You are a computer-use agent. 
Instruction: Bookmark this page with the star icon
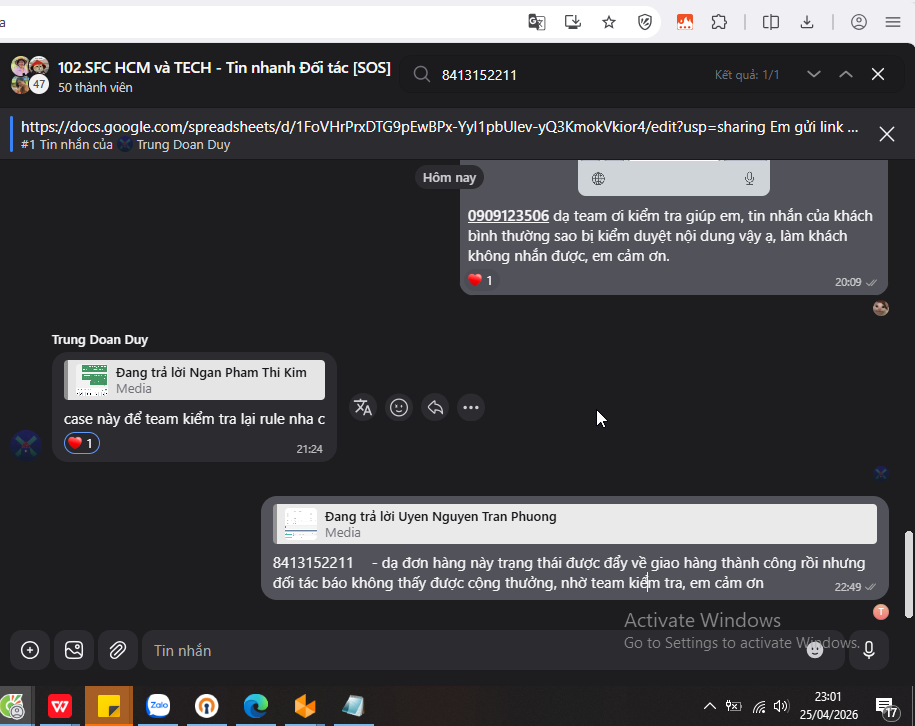pyautogui.click(x=609, y=22)
